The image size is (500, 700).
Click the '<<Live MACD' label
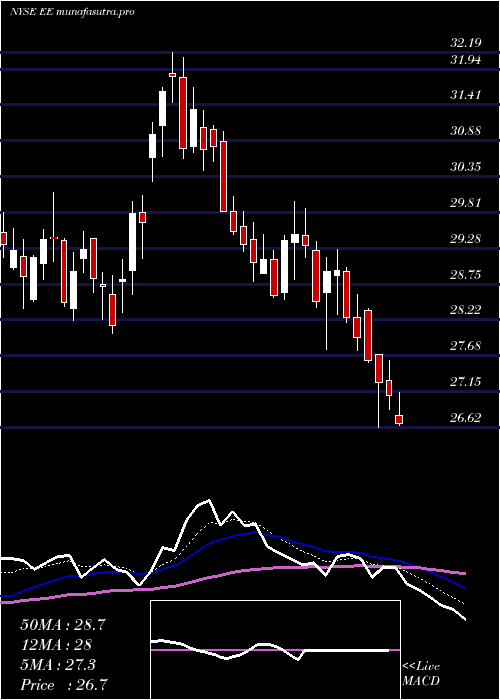[x=421, y=674]
